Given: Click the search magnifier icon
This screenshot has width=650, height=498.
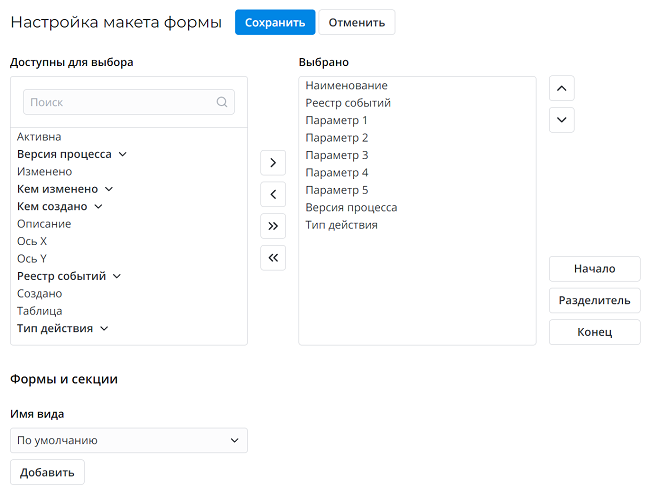Looking at the screenshot, I should pos(222,102).
